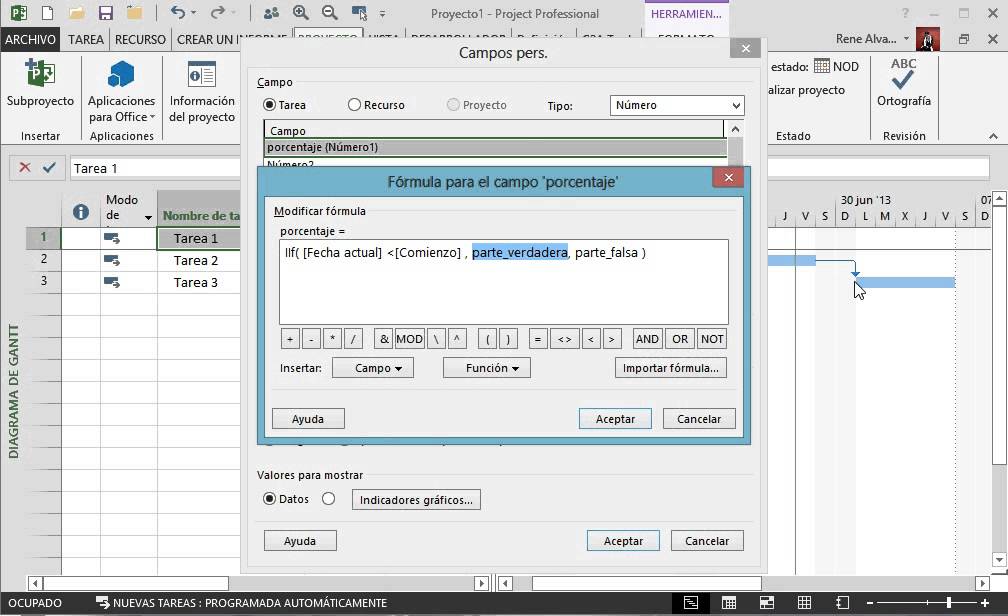The width and height of the screenshot is (1008, 616).
Task: Switch to the RECURSO ribbon tab
Action: pyautogui.click(x=140, y=39)
